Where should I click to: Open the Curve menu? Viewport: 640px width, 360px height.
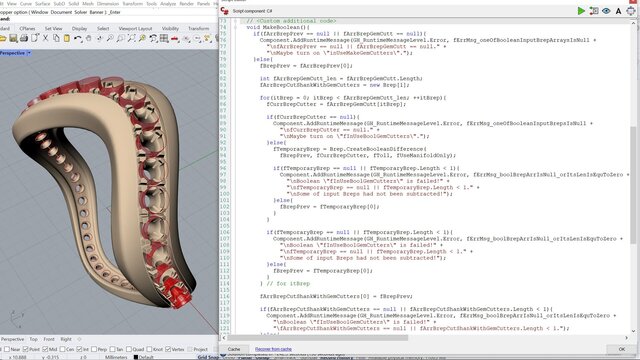(x=26, y=4)
